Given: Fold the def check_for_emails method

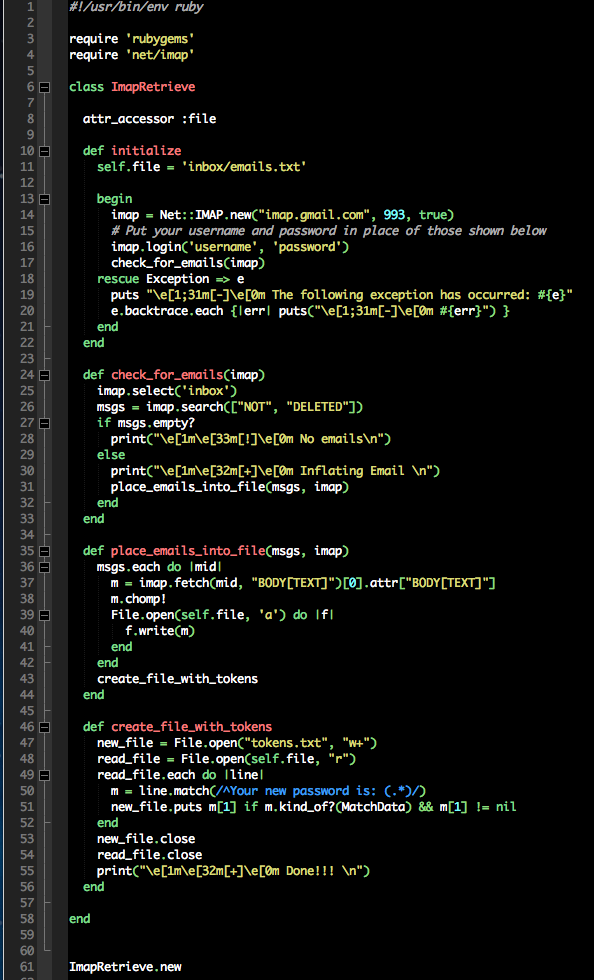Looking at the screenshot, I should click(x=44, y=375).
